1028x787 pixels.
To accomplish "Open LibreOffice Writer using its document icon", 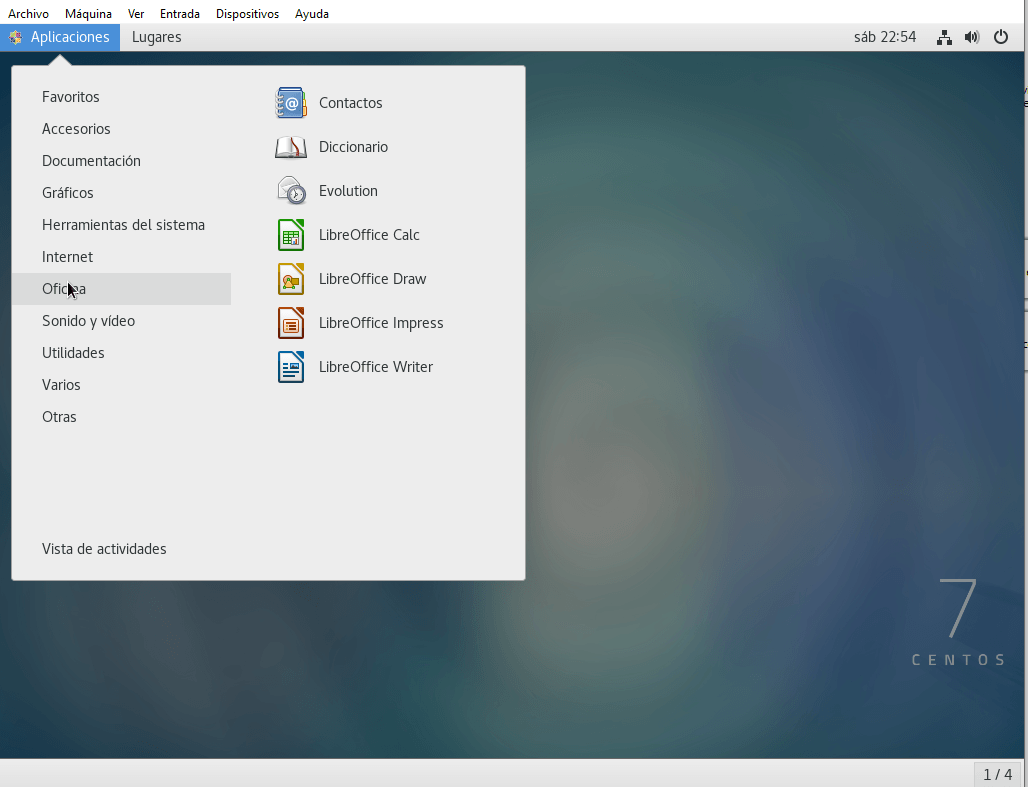I will (x=291, y=367).
